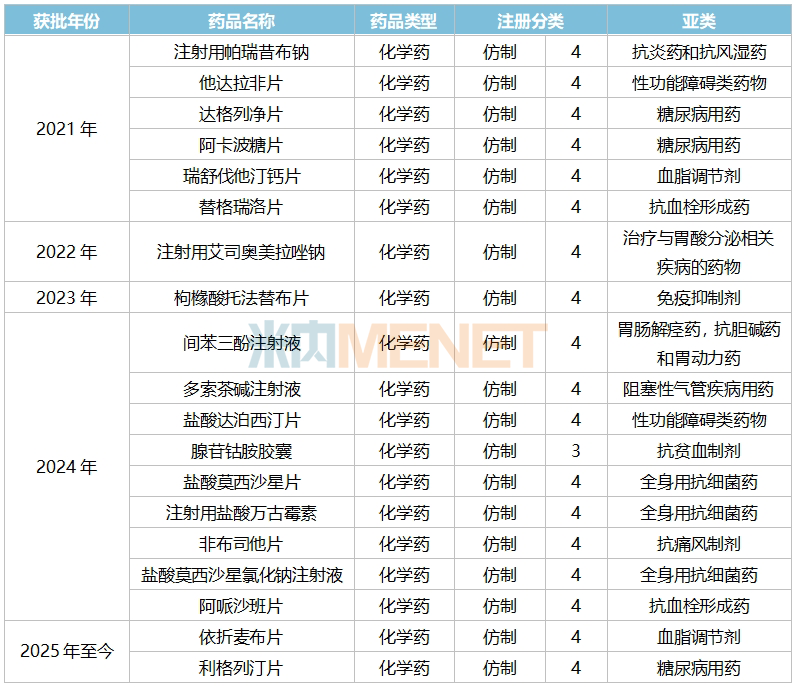
Task: Click drug name 阿卡波糖片
Action: click(x=242, y=145)
